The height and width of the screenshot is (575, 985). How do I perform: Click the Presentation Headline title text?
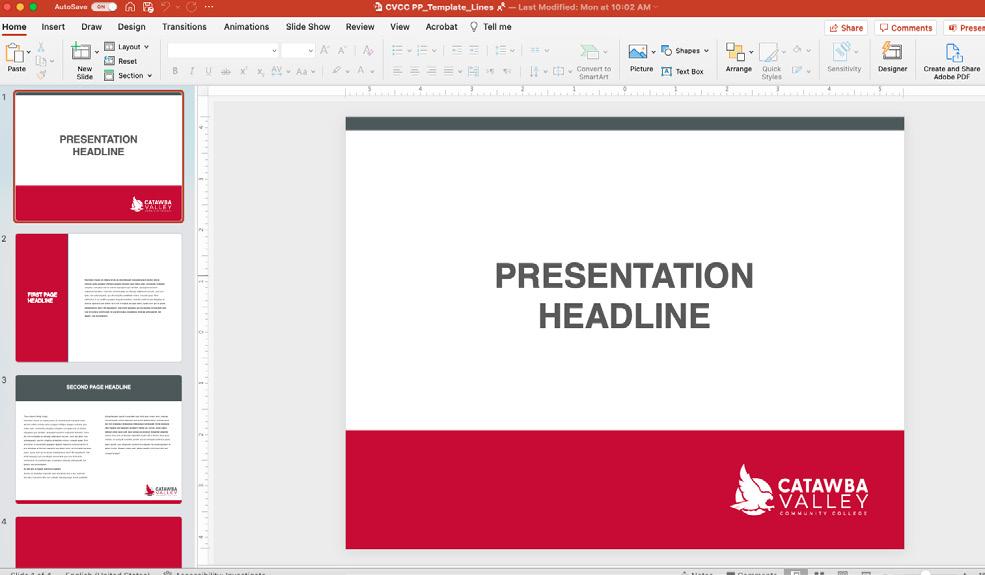click(624, 295)
